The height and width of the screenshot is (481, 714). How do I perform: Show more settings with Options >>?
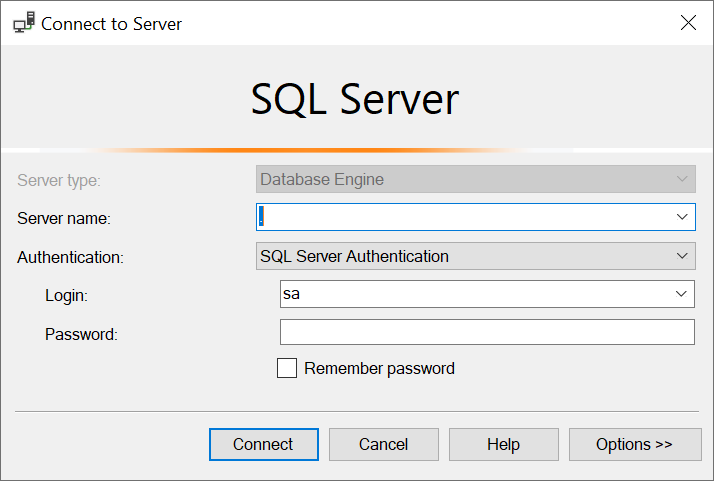tap(635, 444)
